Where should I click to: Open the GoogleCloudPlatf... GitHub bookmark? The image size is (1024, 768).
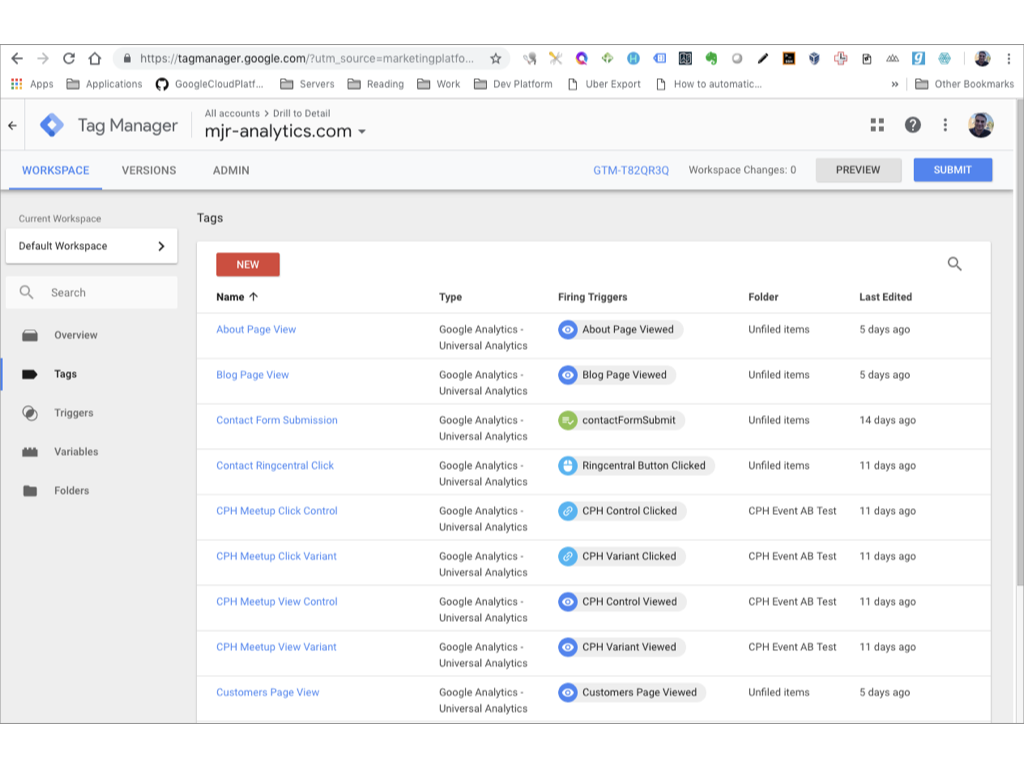pyautogui.click(x=209, y=84)
